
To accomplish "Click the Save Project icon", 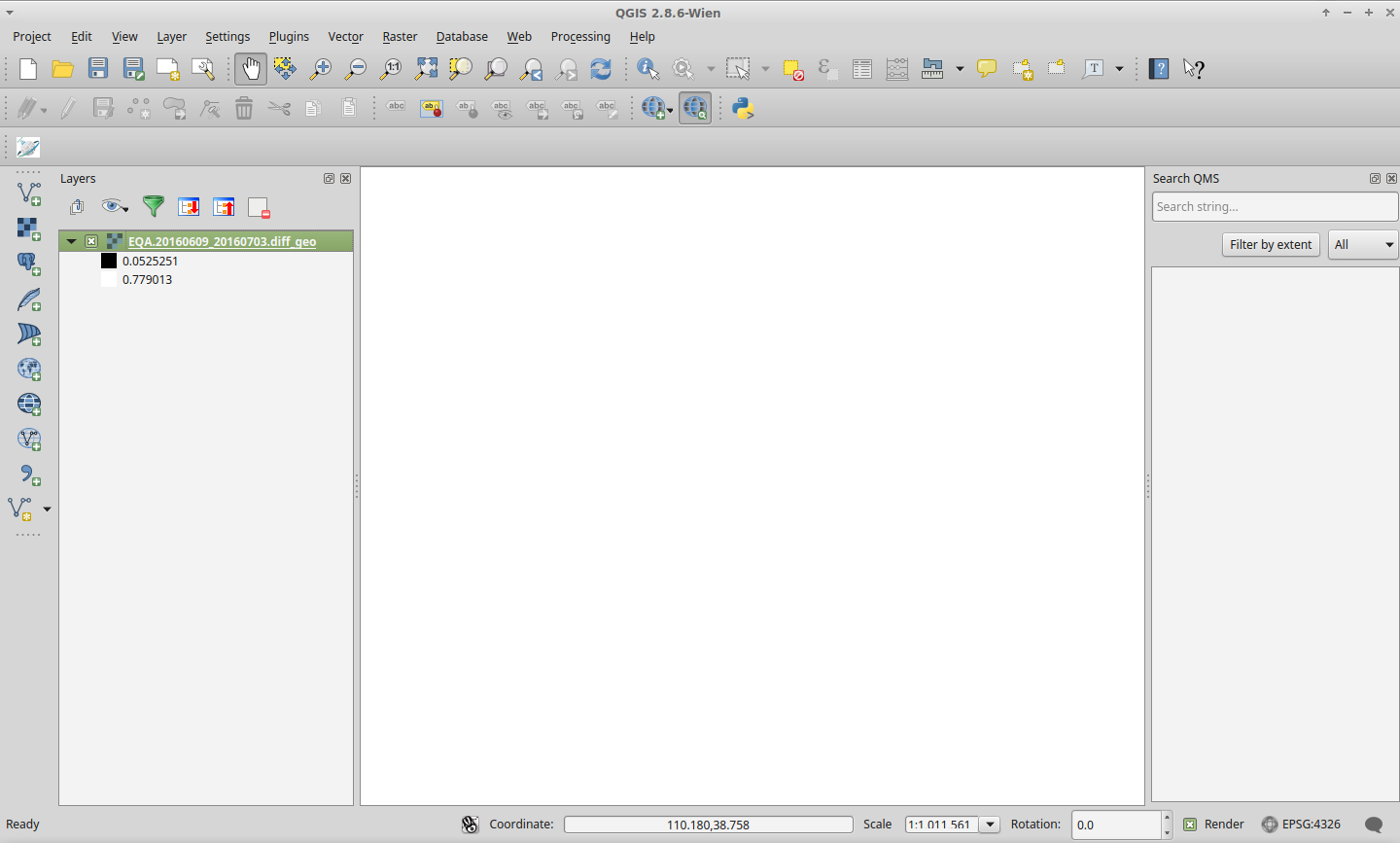I will 98,69.
